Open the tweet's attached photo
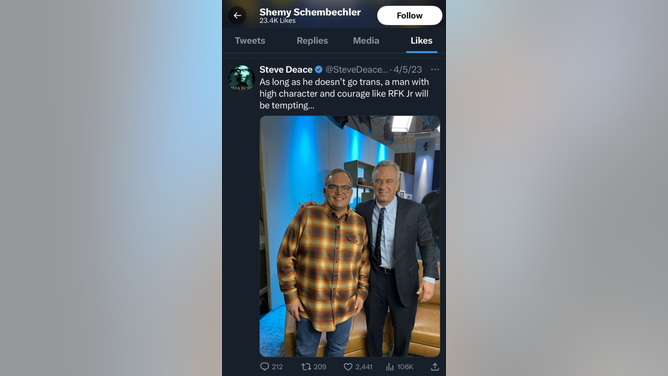Screen dimensions: 668x376 pyautogui.click(x=350, y=236)
